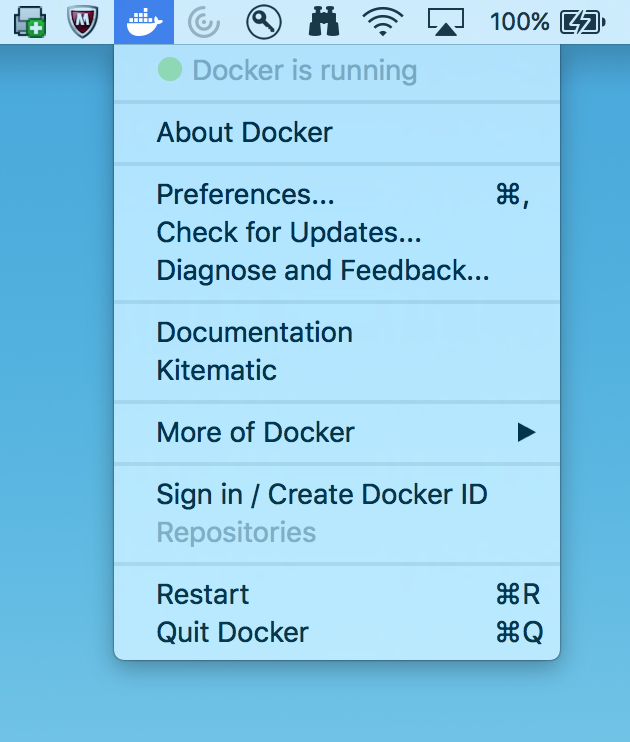Click the Docker whale menu bar icon
Viewport: 630px width, 742px height.
144,21
